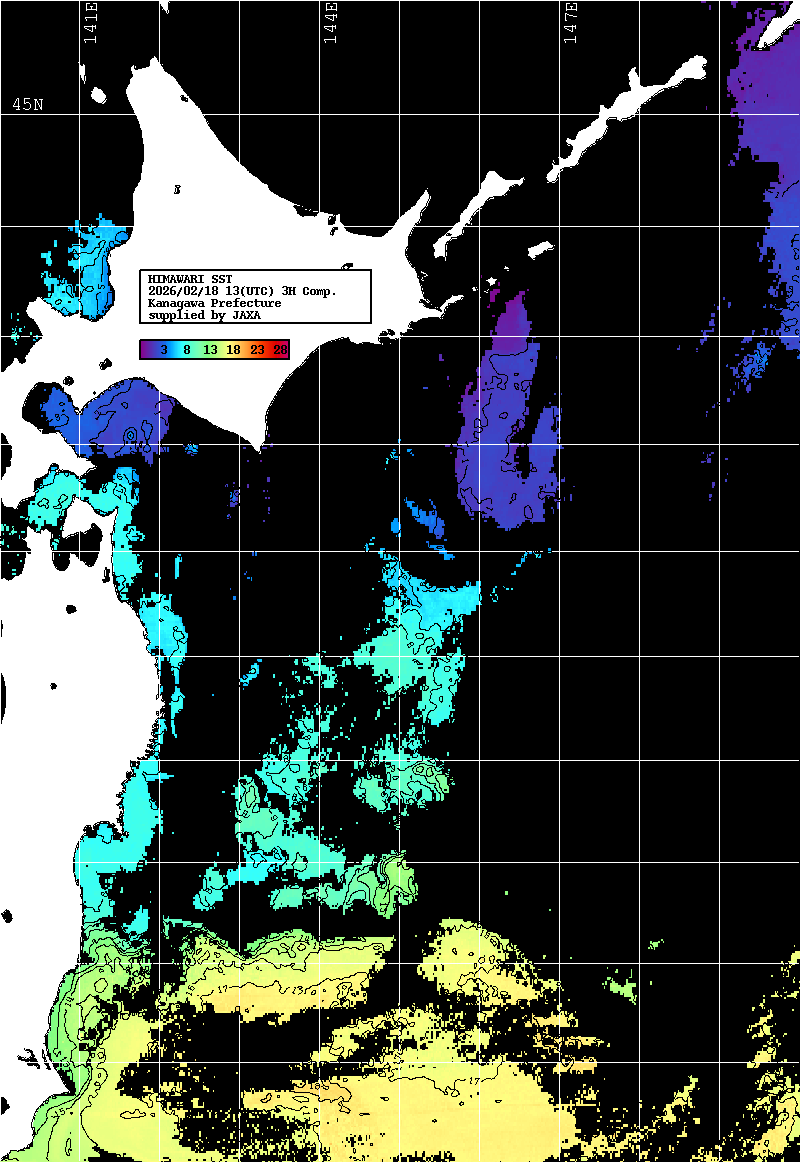
Task: Click the purple end of the color bar
Action: (148, 349)
